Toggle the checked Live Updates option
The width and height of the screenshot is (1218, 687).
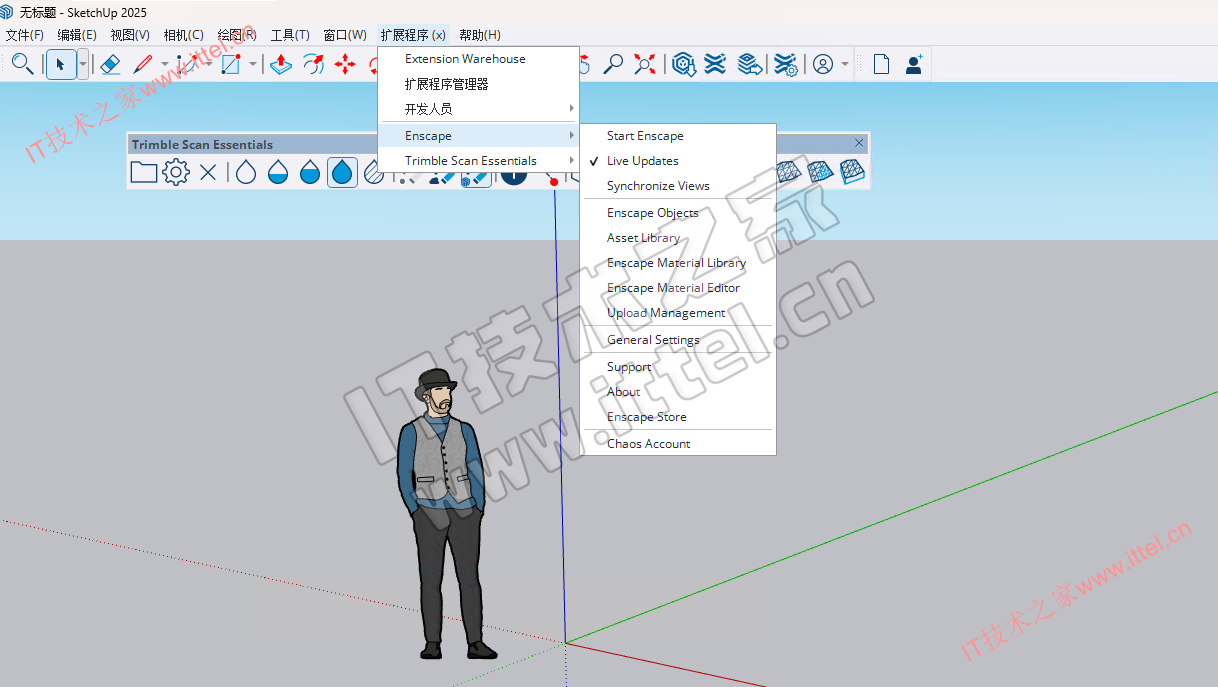[x=679, y=161]
